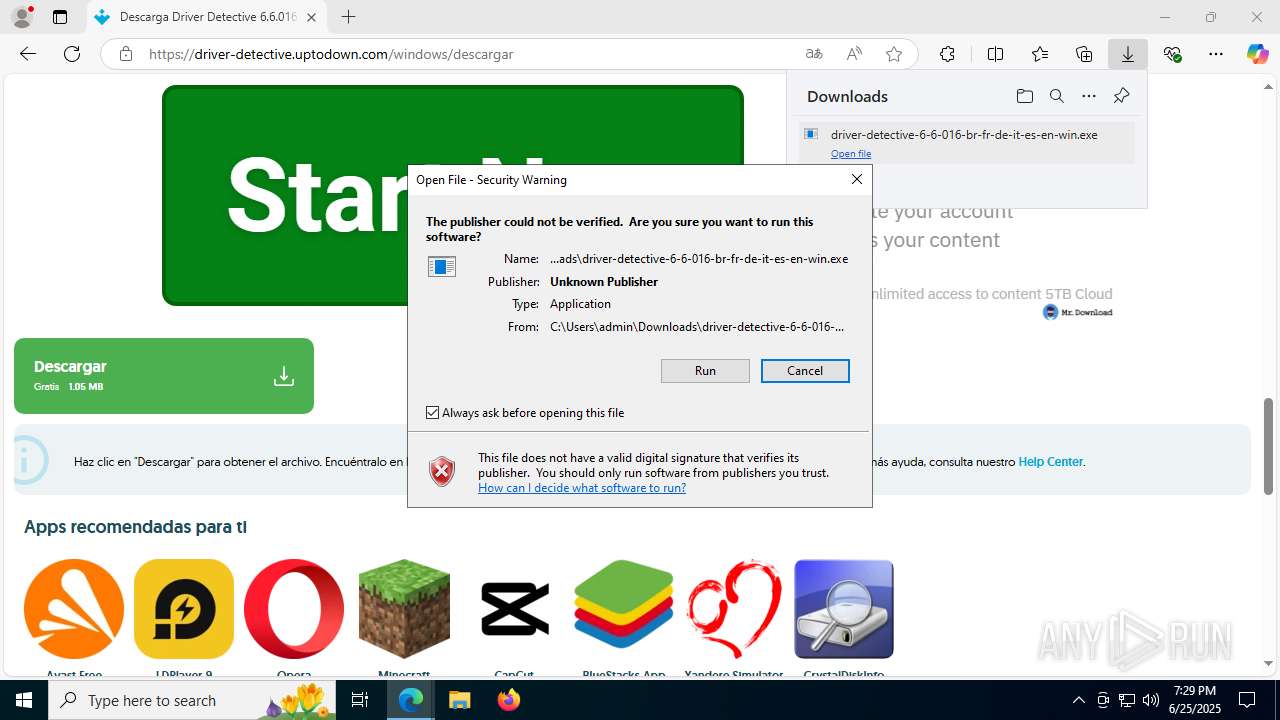Cancel the Security Warning dialog
1280x720 pixels.
pos(805,371)
